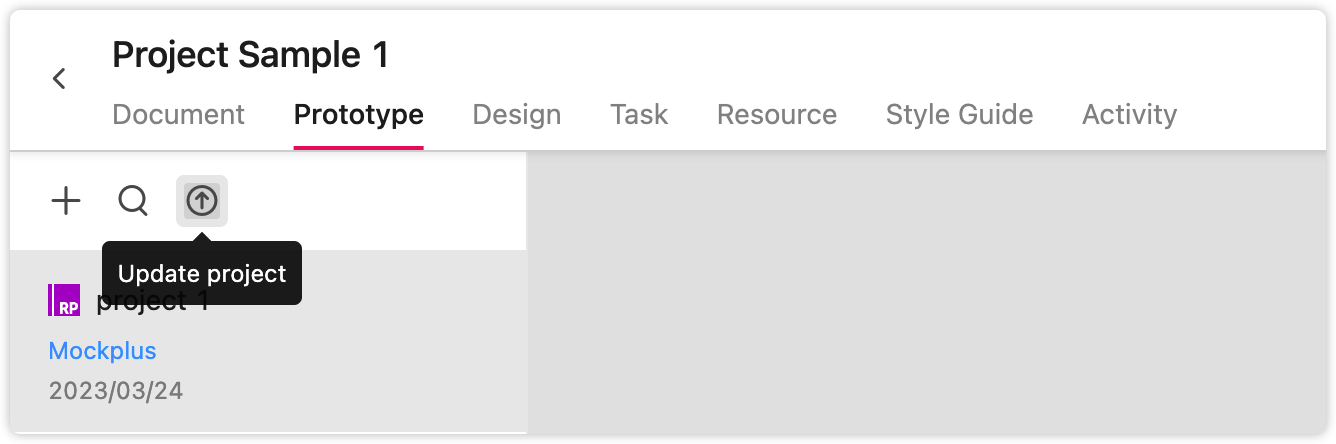
Task: Click the Mockplus link
Action: pyautogui.click(x=103, y=351)
